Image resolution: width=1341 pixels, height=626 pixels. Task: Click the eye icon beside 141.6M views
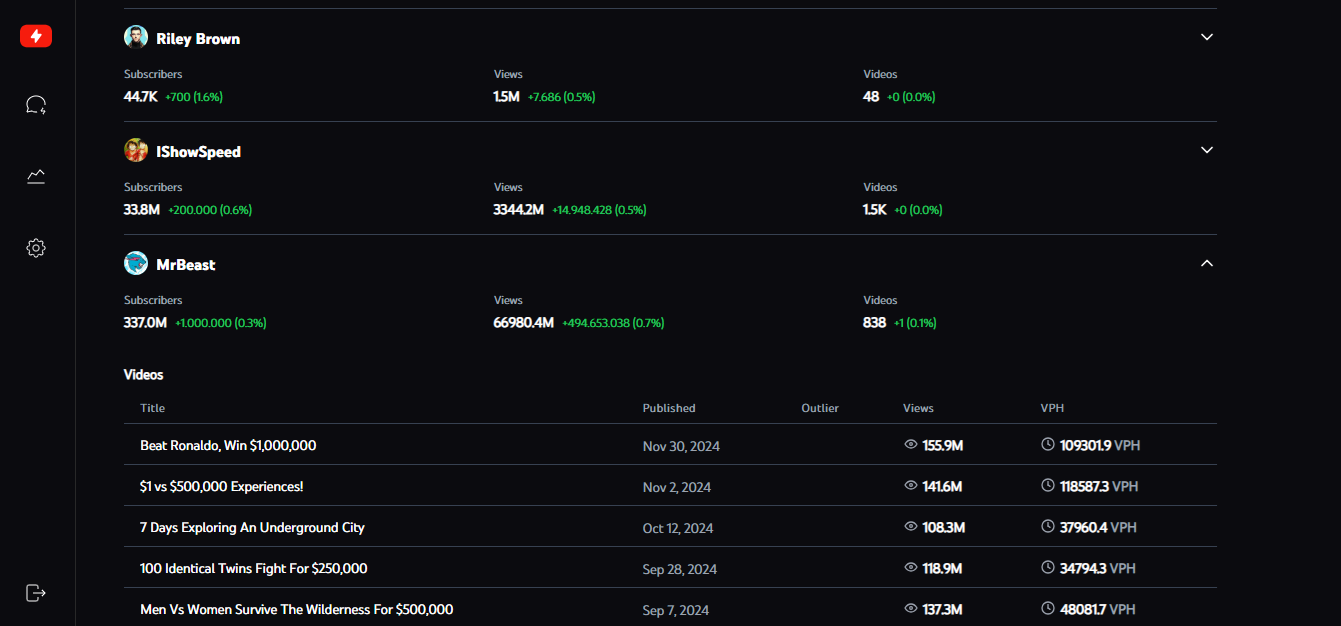[x=911, y=485]
